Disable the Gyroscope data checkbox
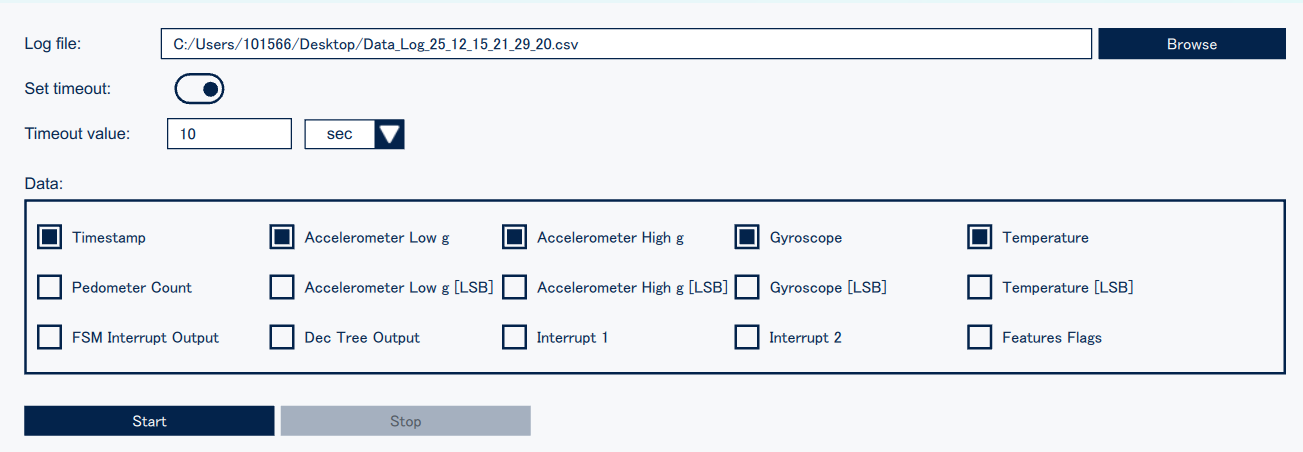The height and width of the screenshot is (452, 1303). (747, 238)
